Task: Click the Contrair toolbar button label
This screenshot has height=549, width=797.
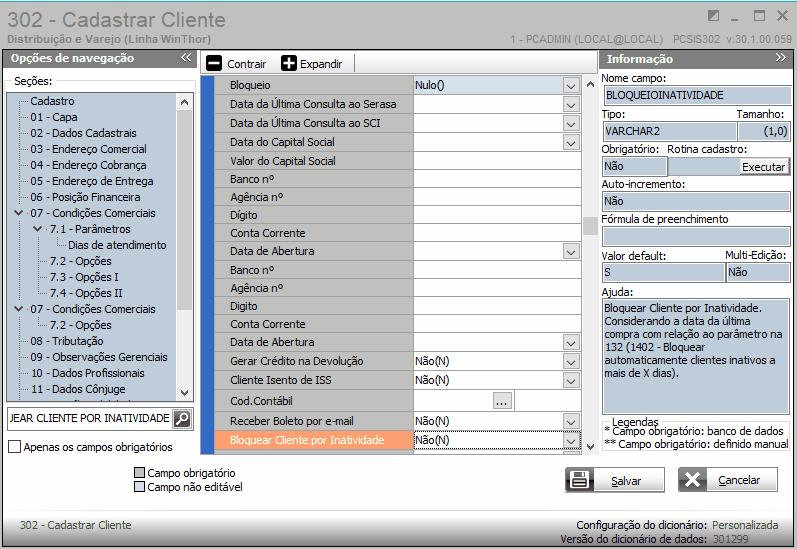Action: [x=247, y=64]
